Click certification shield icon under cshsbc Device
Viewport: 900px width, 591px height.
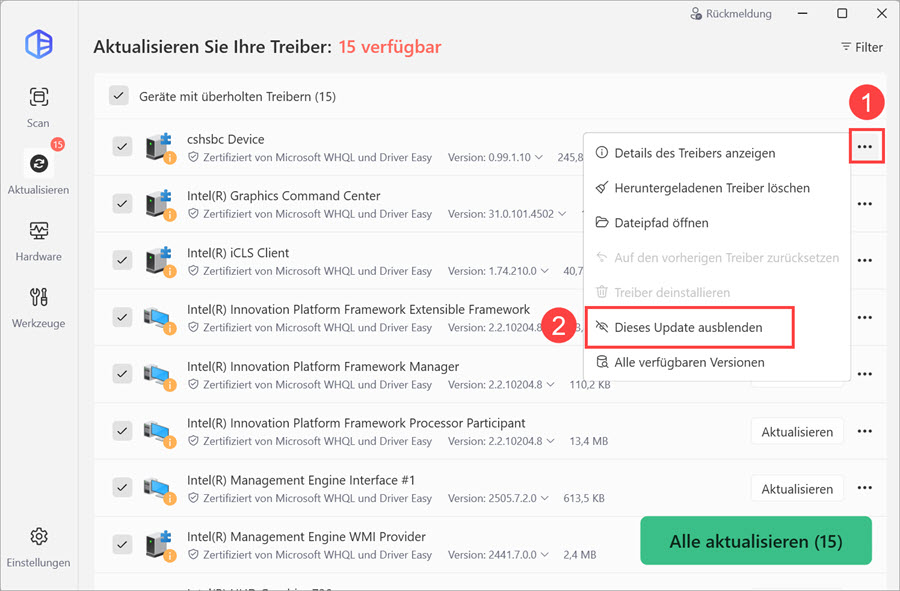tap(193, 157)
